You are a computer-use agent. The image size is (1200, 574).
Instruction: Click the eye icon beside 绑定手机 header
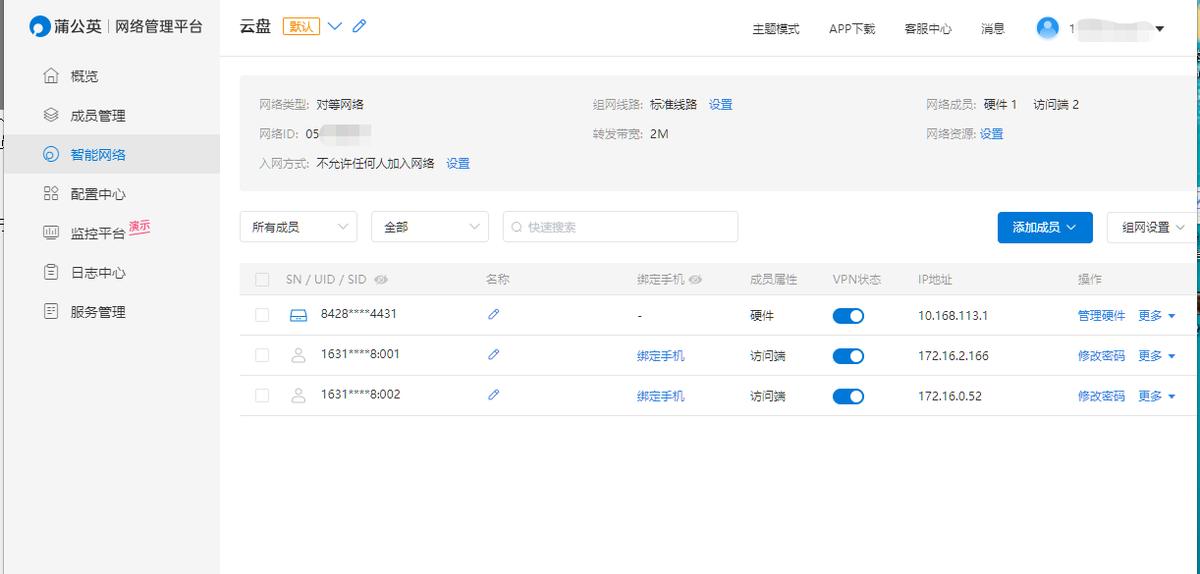point(696,280)
